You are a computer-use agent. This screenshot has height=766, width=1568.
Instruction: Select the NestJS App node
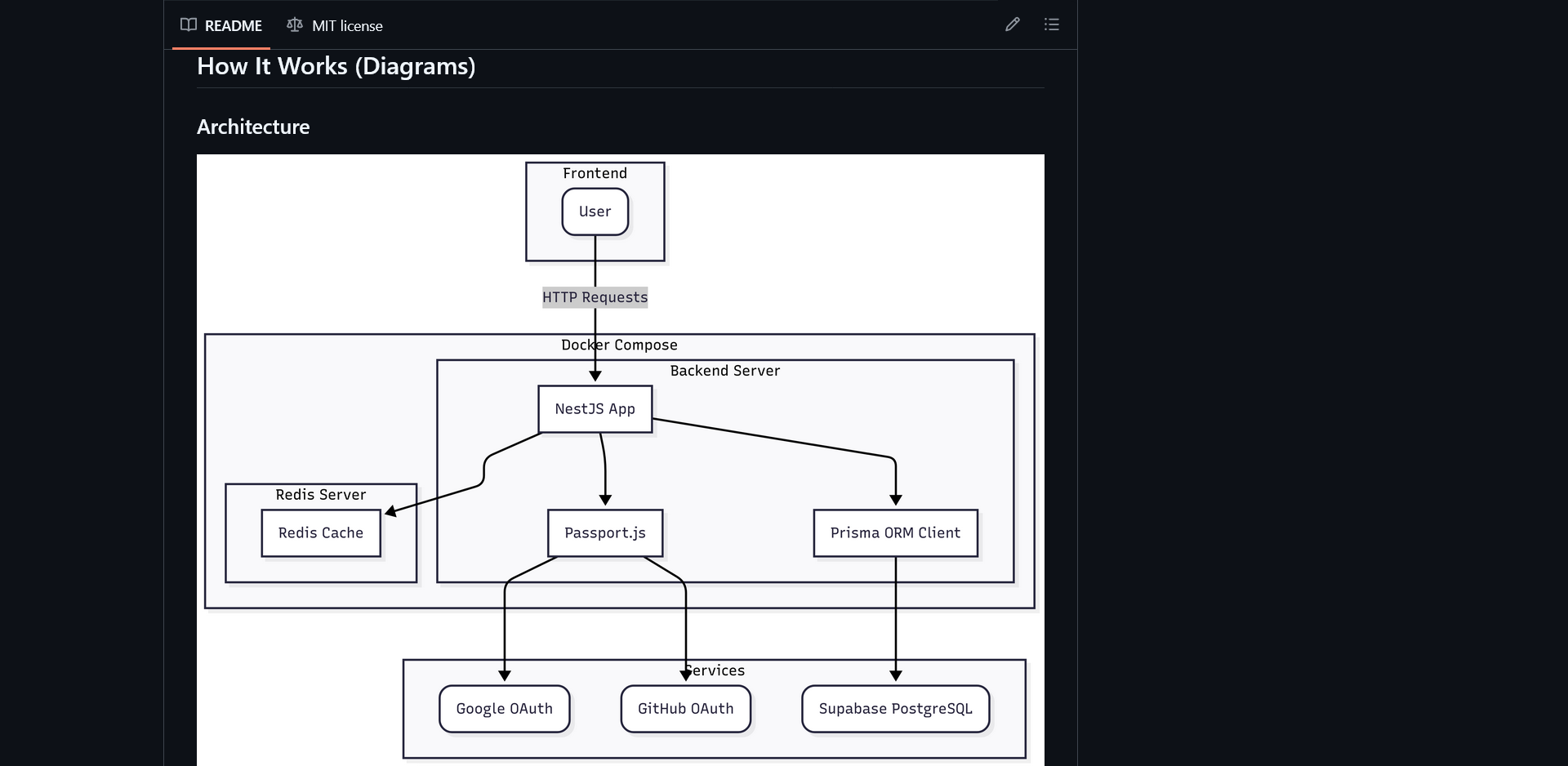tap(595, 409)
